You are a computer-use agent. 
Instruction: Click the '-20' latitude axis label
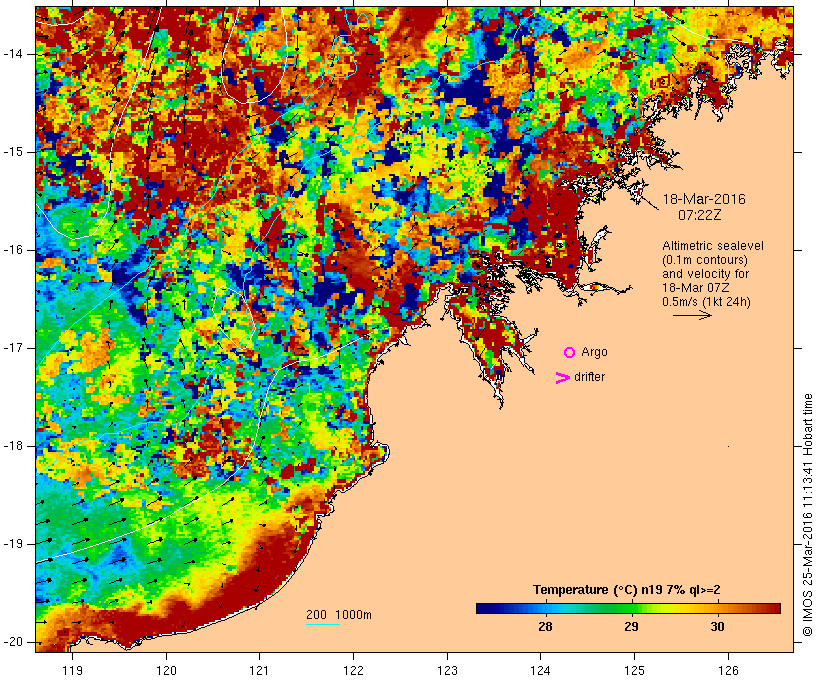13,642
